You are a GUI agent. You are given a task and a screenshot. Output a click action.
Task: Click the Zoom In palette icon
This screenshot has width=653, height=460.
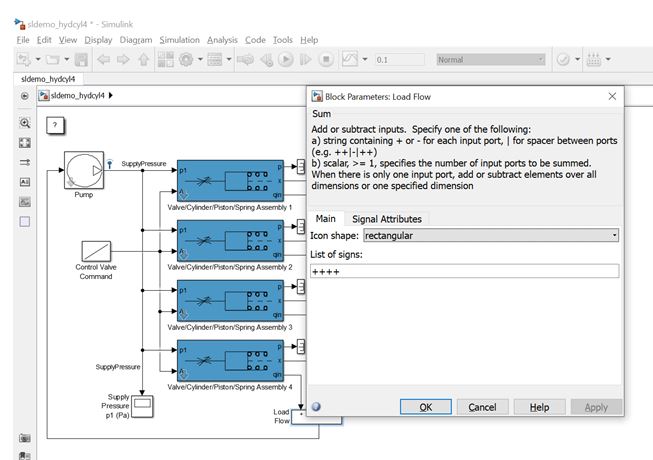pos(25,123)
